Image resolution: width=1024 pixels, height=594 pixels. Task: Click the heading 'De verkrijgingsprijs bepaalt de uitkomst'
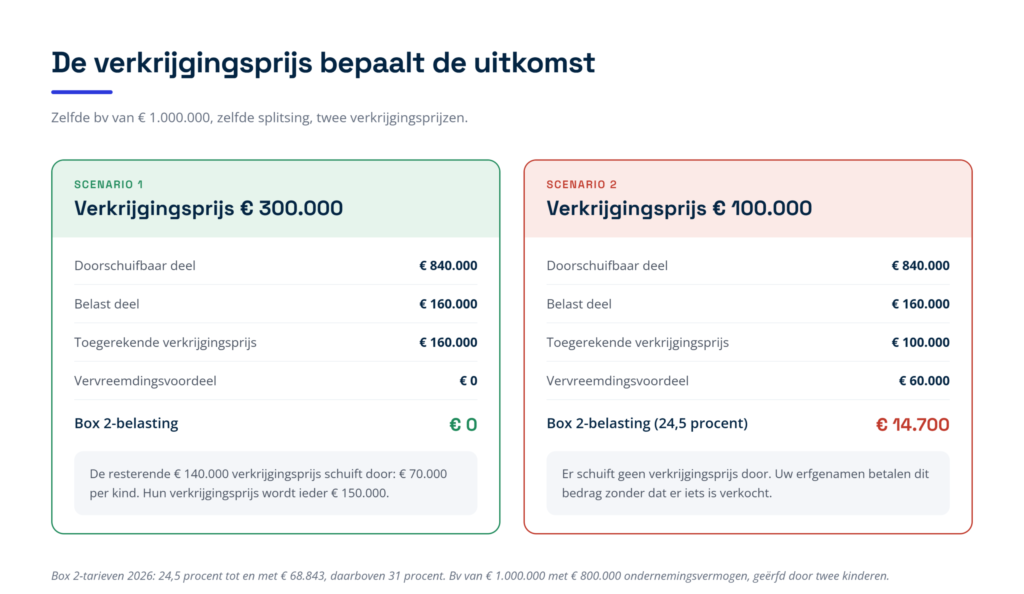[x=323, y=63]
